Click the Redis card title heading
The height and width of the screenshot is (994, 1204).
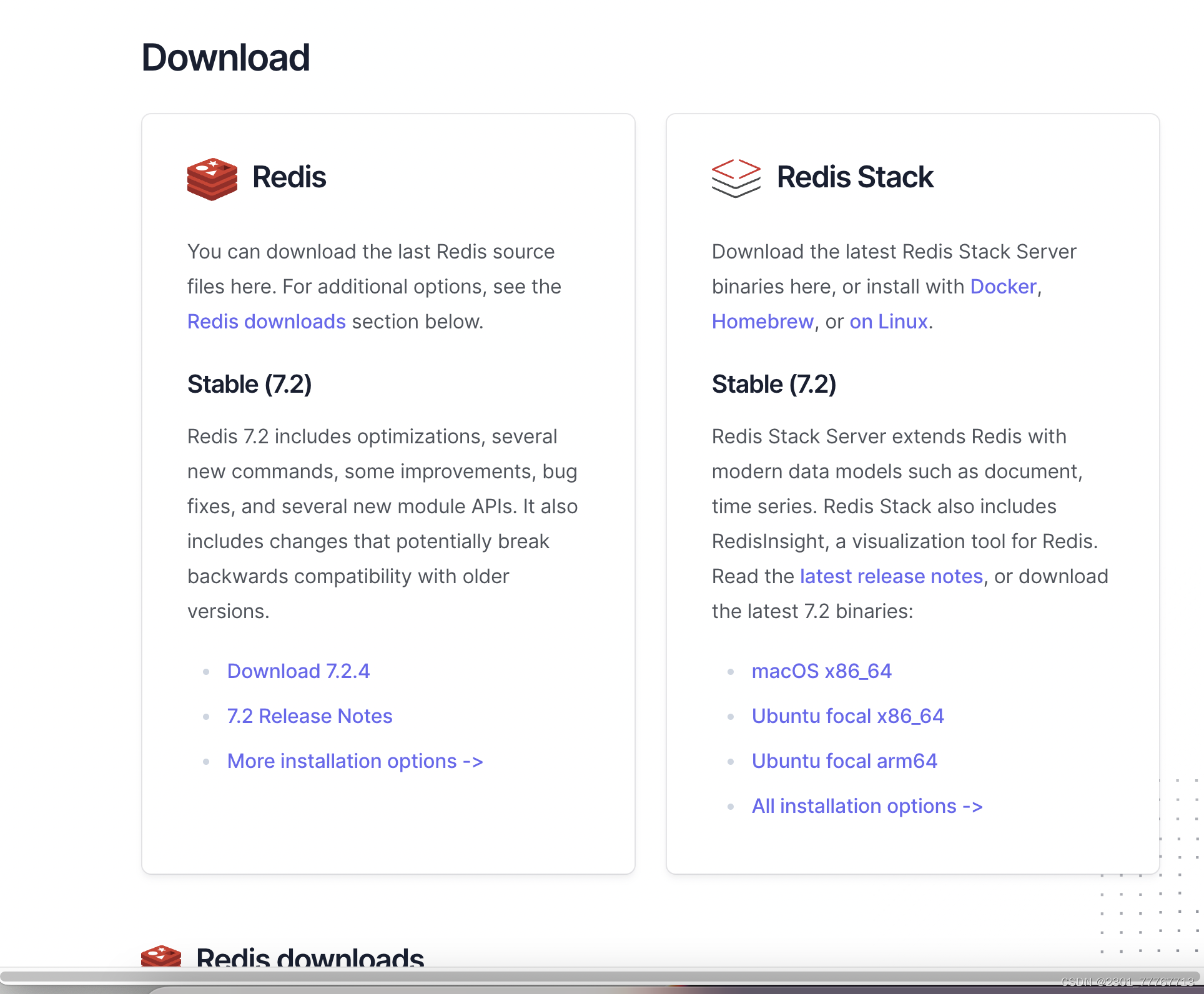click(289, 177)
